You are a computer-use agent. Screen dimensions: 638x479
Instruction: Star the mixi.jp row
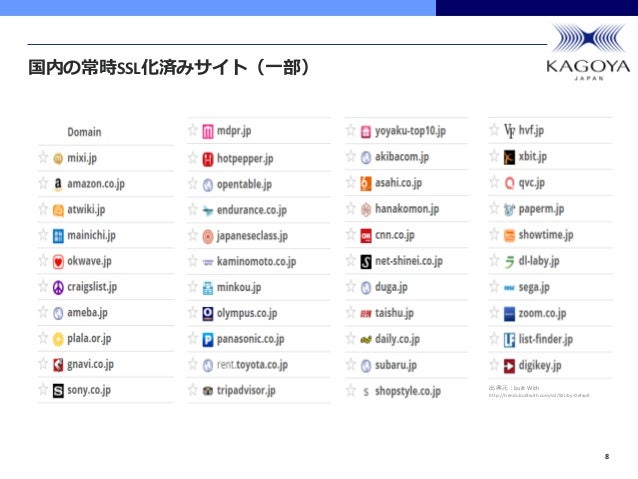tap(43, 157)
